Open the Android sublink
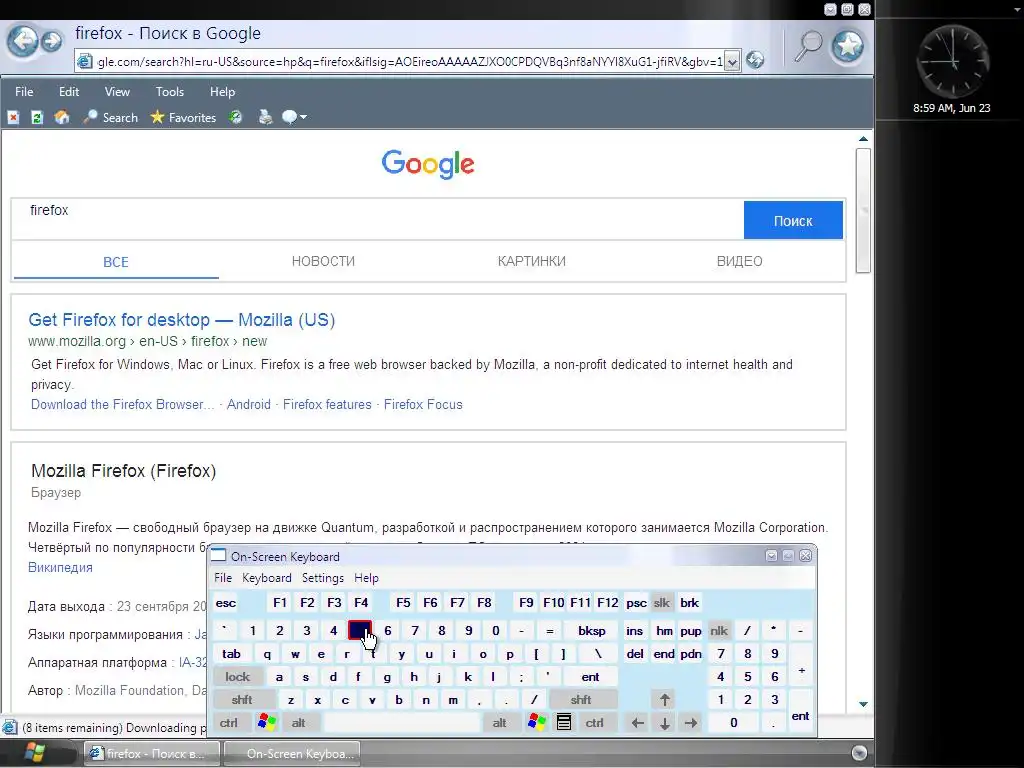 point(249,404)
